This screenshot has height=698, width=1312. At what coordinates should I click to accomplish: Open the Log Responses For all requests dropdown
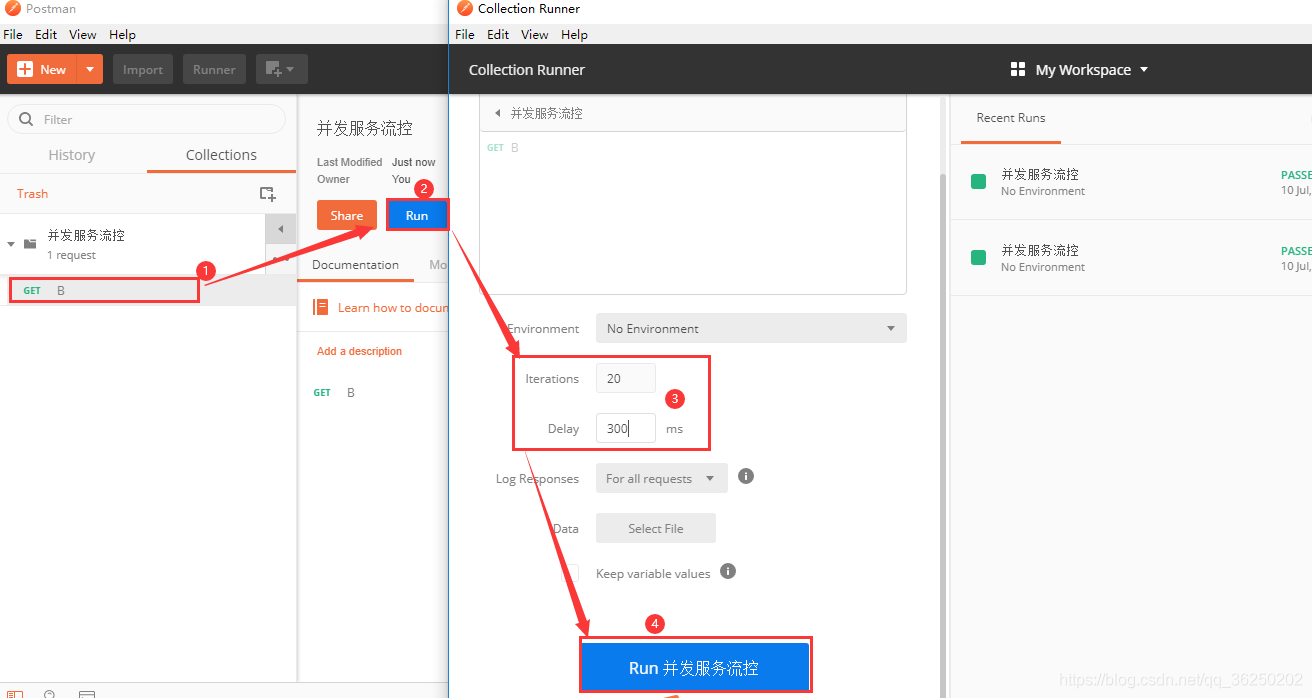(x=662, y=478)
